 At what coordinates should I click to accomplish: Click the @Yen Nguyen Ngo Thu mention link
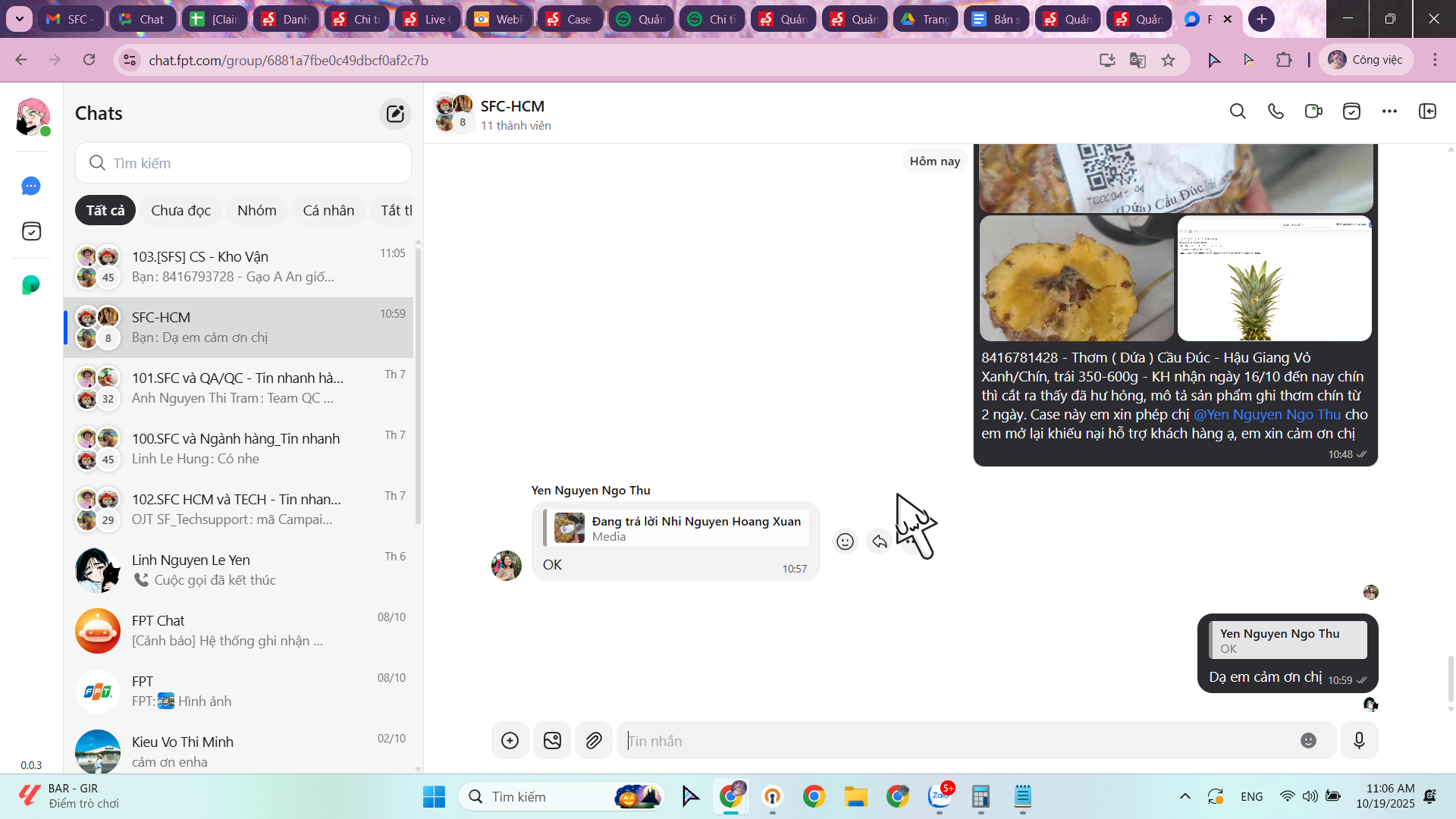[1267, 415]
